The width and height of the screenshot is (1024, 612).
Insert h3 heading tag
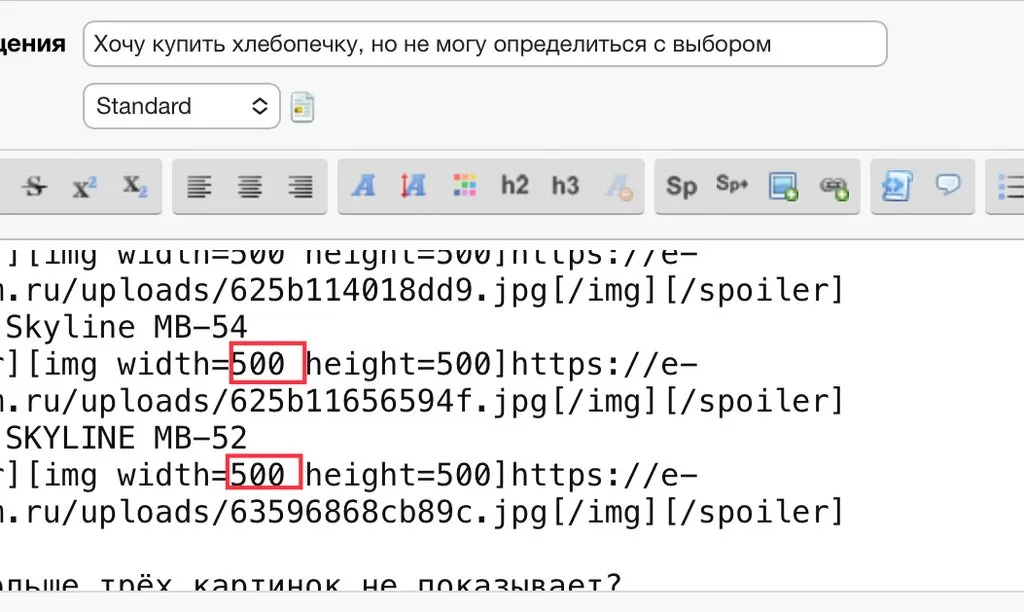565,186
